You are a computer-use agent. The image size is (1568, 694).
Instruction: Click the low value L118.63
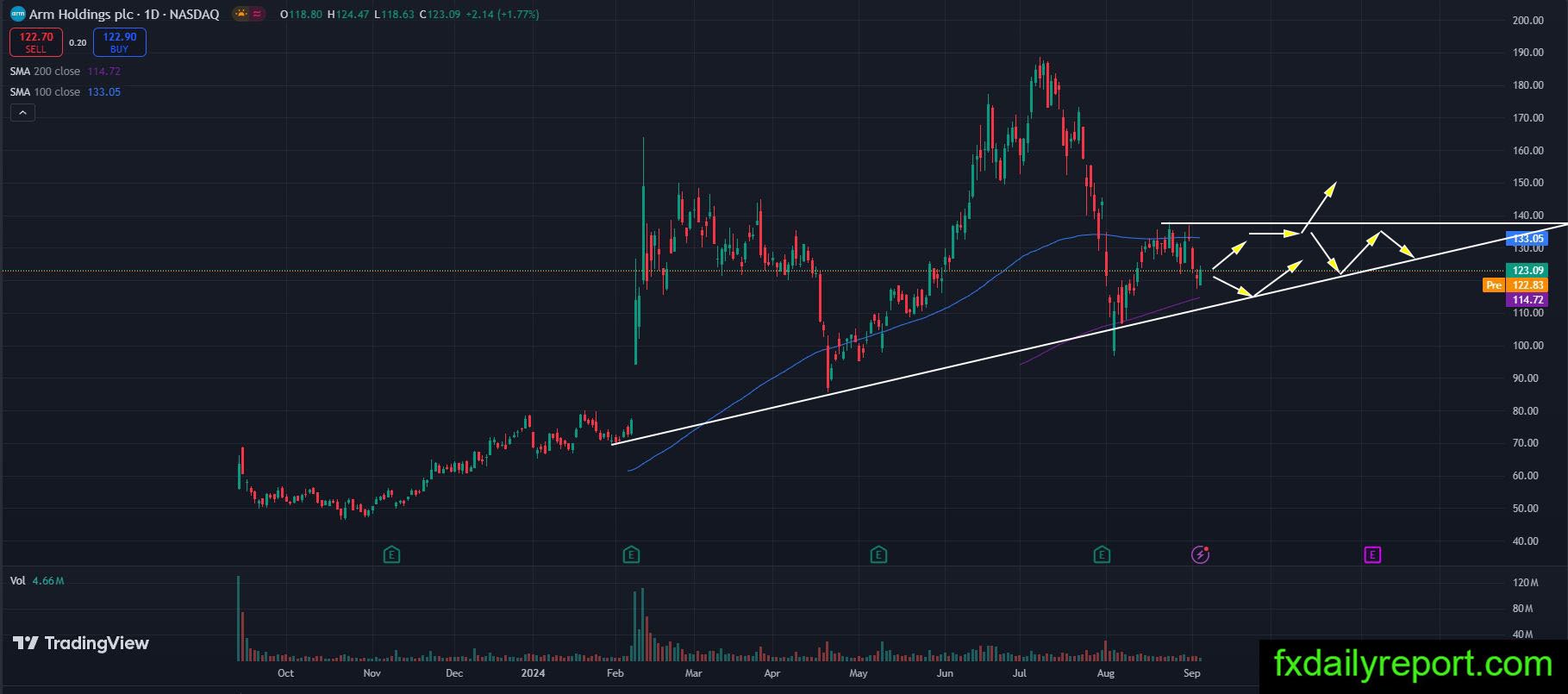click(x=396, y=15)
